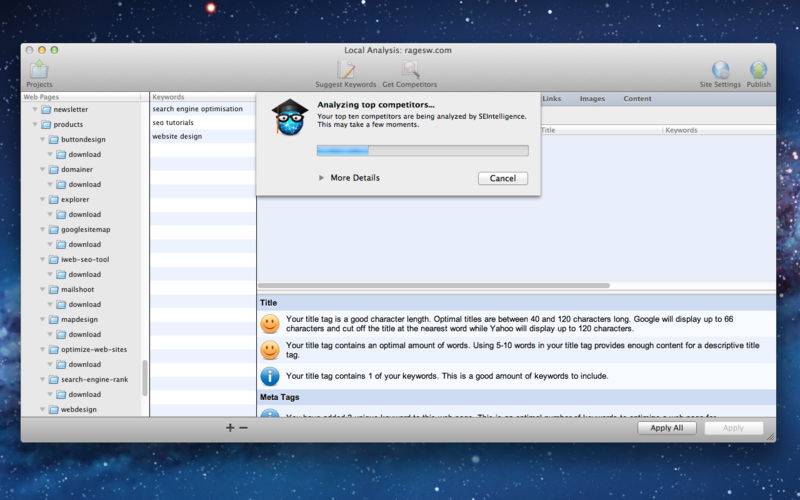Select download under googlesitemap

click(85, 245)
